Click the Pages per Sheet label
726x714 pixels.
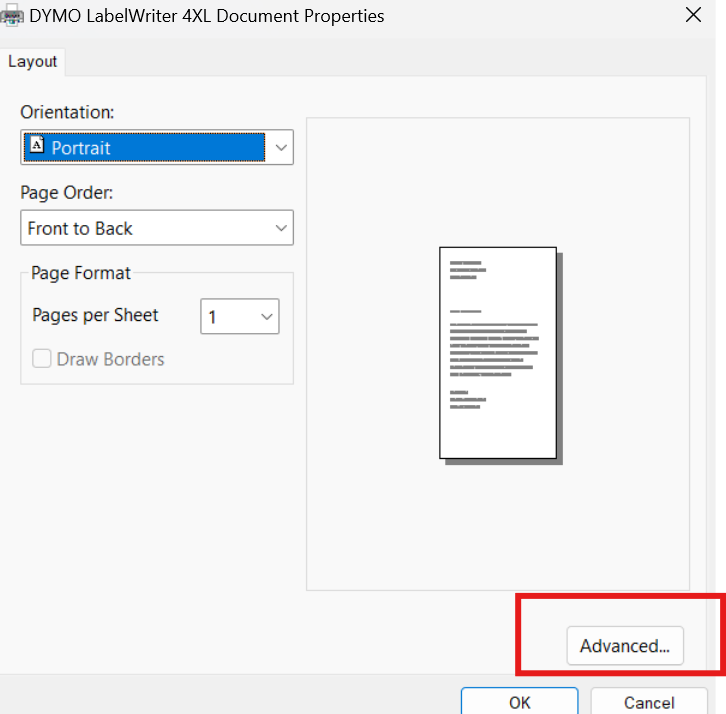[x=95, y=315]
